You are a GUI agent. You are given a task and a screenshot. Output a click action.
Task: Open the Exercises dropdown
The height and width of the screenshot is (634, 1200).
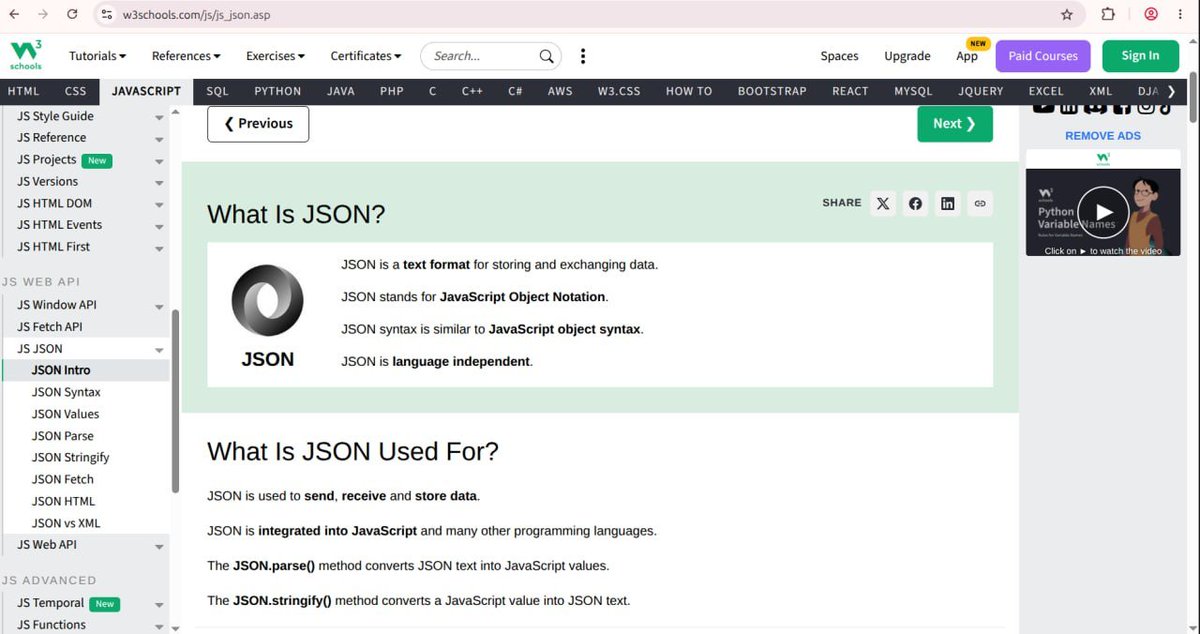[x=275, y=56]
